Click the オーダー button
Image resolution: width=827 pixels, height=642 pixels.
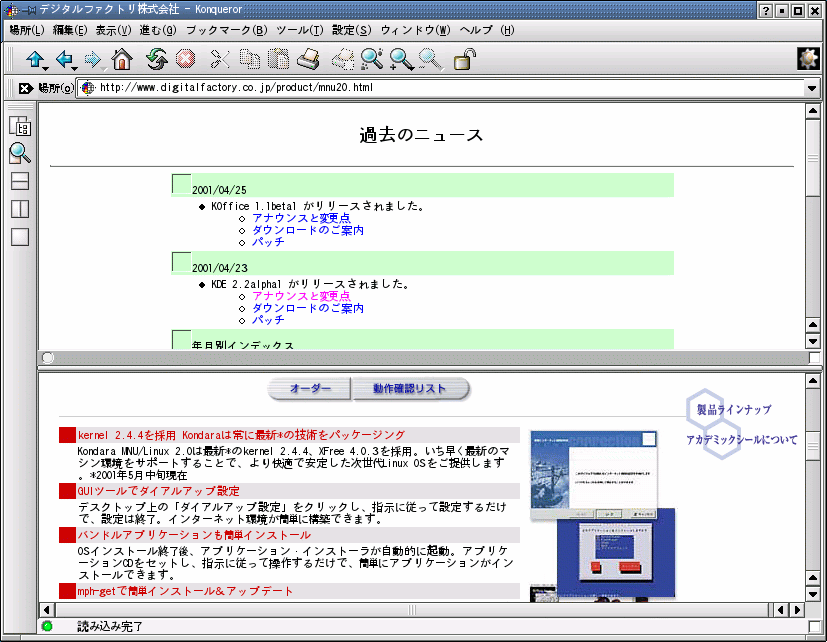(310, 389)
